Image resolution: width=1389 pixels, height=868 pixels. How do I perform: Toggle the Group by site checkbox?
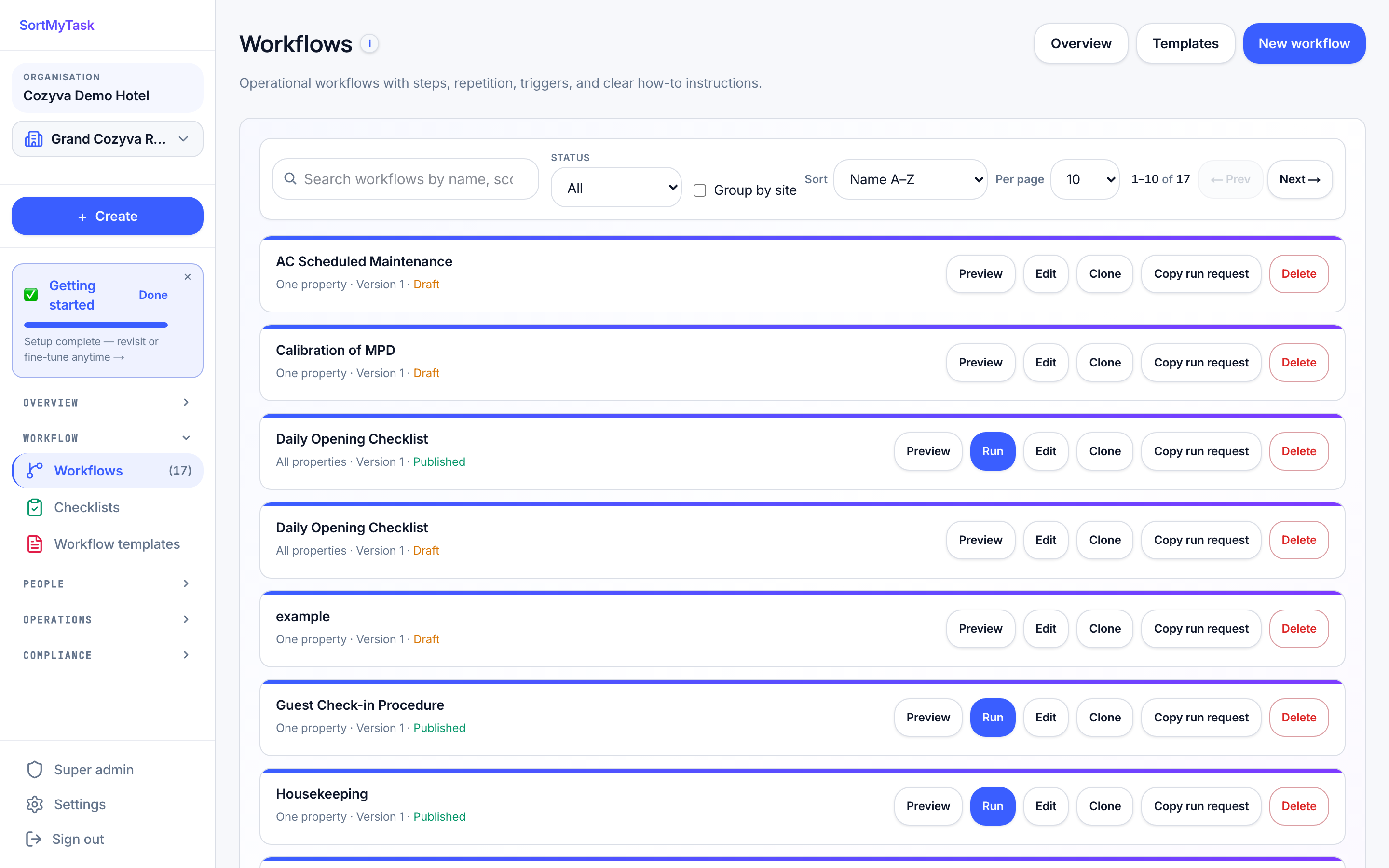700,190
